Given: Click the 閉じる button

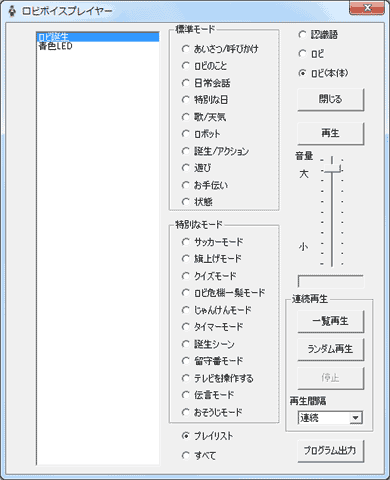Looking at the screenshot, I should [330, 99].
